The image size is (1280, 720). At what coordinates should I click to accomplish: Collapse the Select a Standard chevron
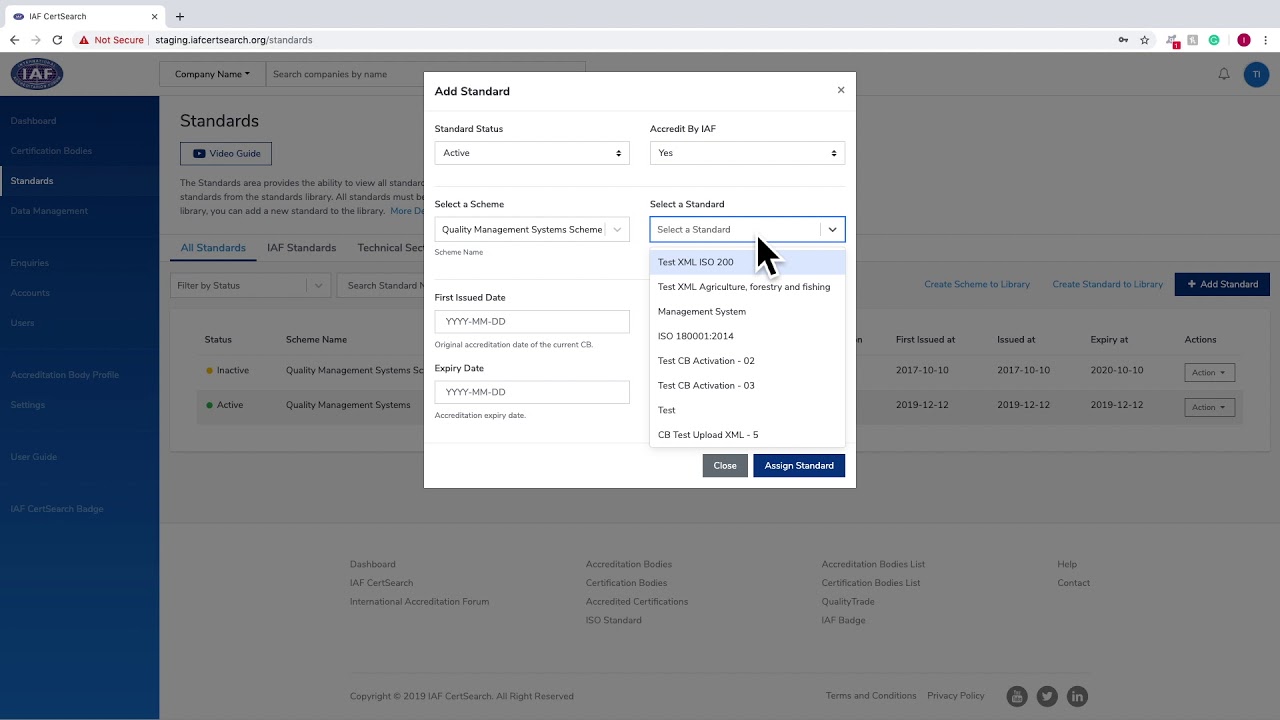pyautogui.click(x=832, y=229)
